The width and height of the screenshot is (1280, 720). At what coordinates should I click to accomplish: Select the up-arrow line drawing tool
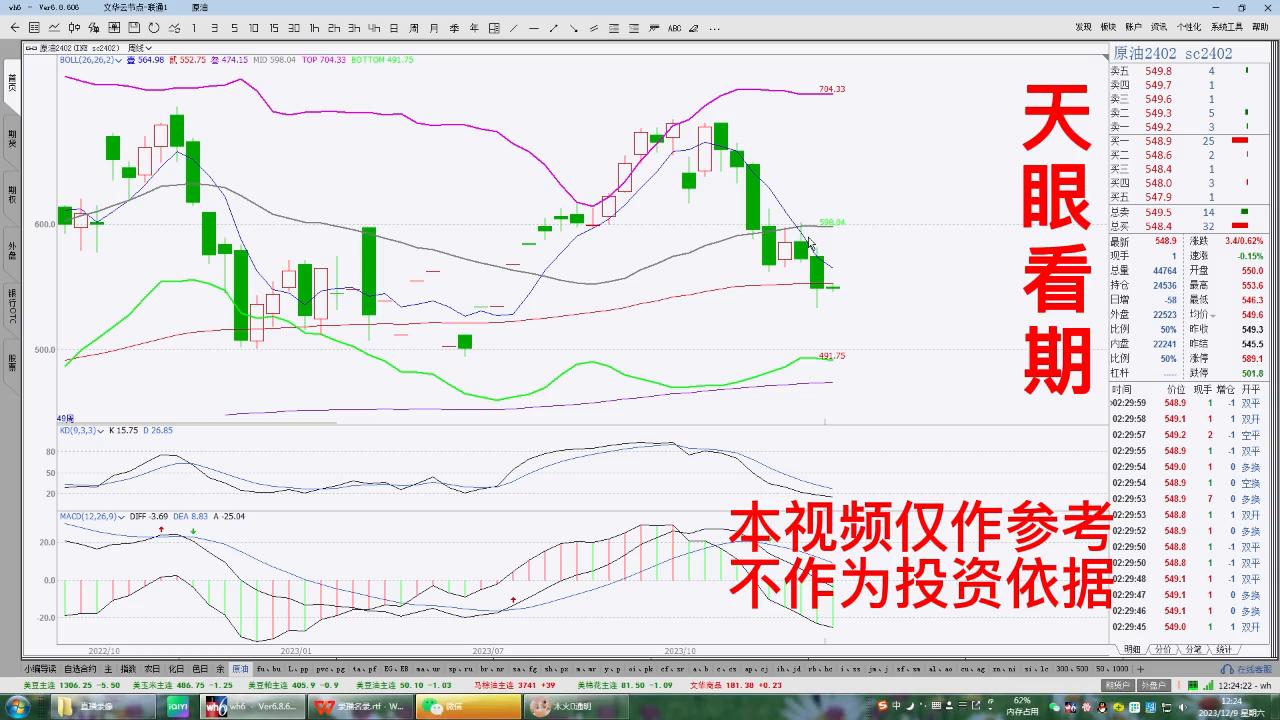[553, 28]
